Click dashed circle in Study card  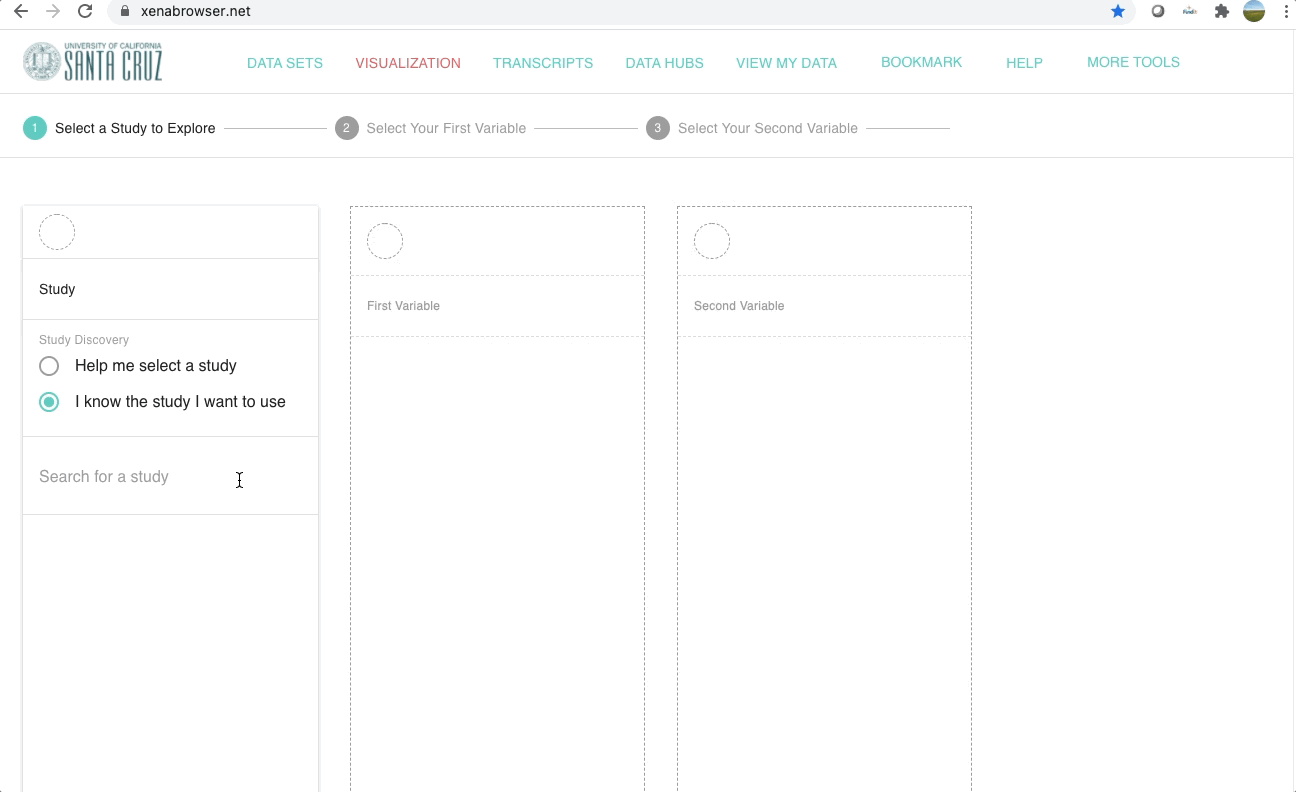pos(57,232)
